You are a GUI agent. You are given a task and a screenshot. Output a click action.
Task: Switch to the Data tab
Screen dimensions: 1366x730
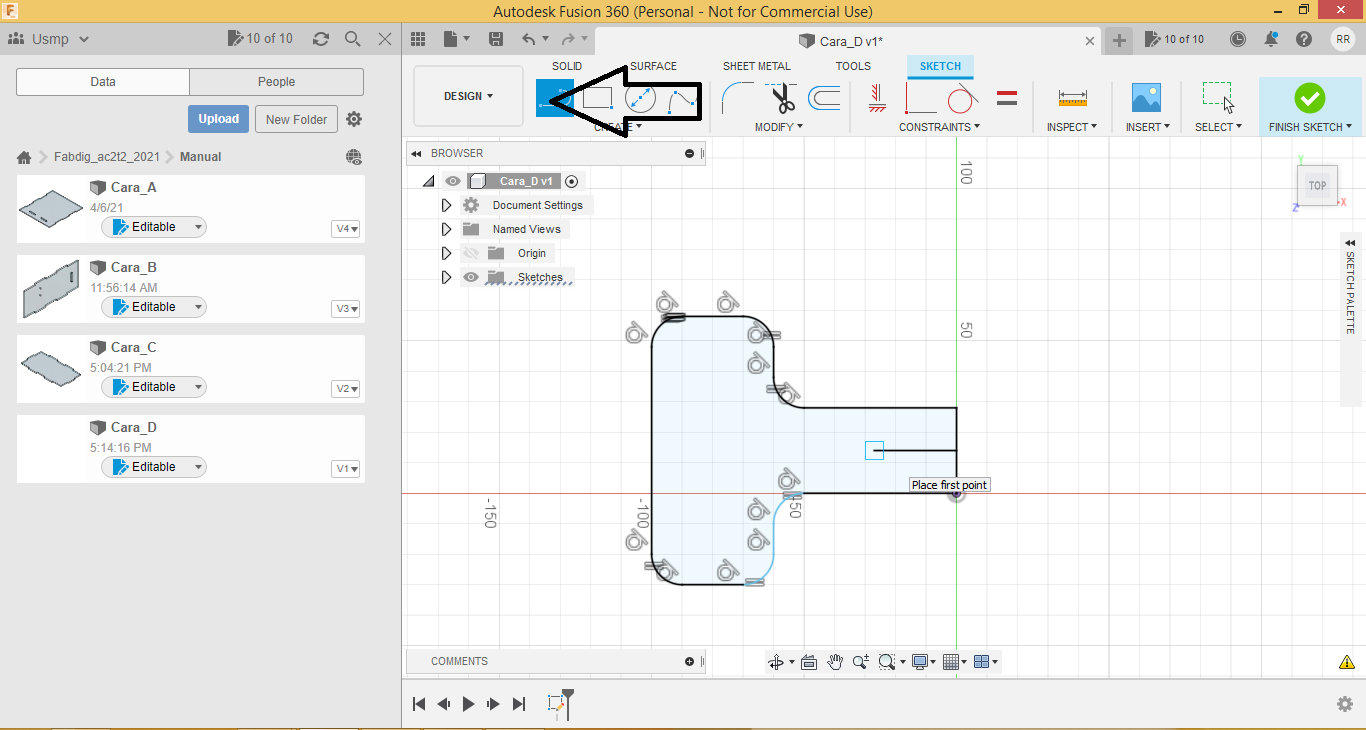(x=103, y=82)
